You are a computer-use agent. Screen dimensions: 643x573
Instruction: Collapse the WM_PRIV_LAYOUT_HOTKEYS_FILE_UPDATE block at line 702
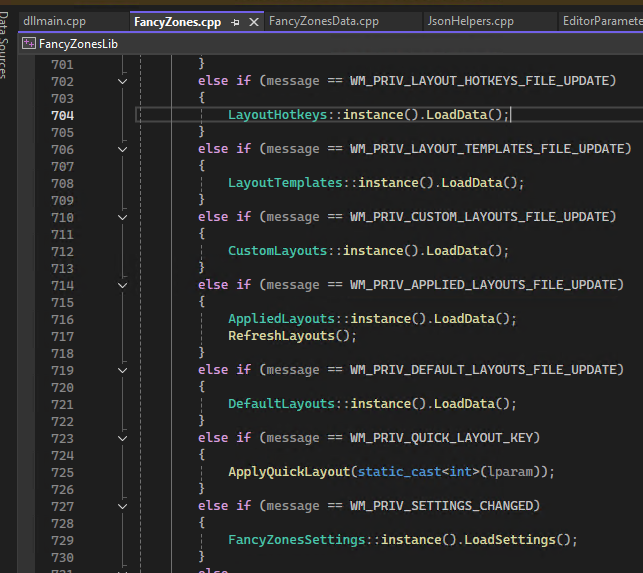(x=123, y=81)
